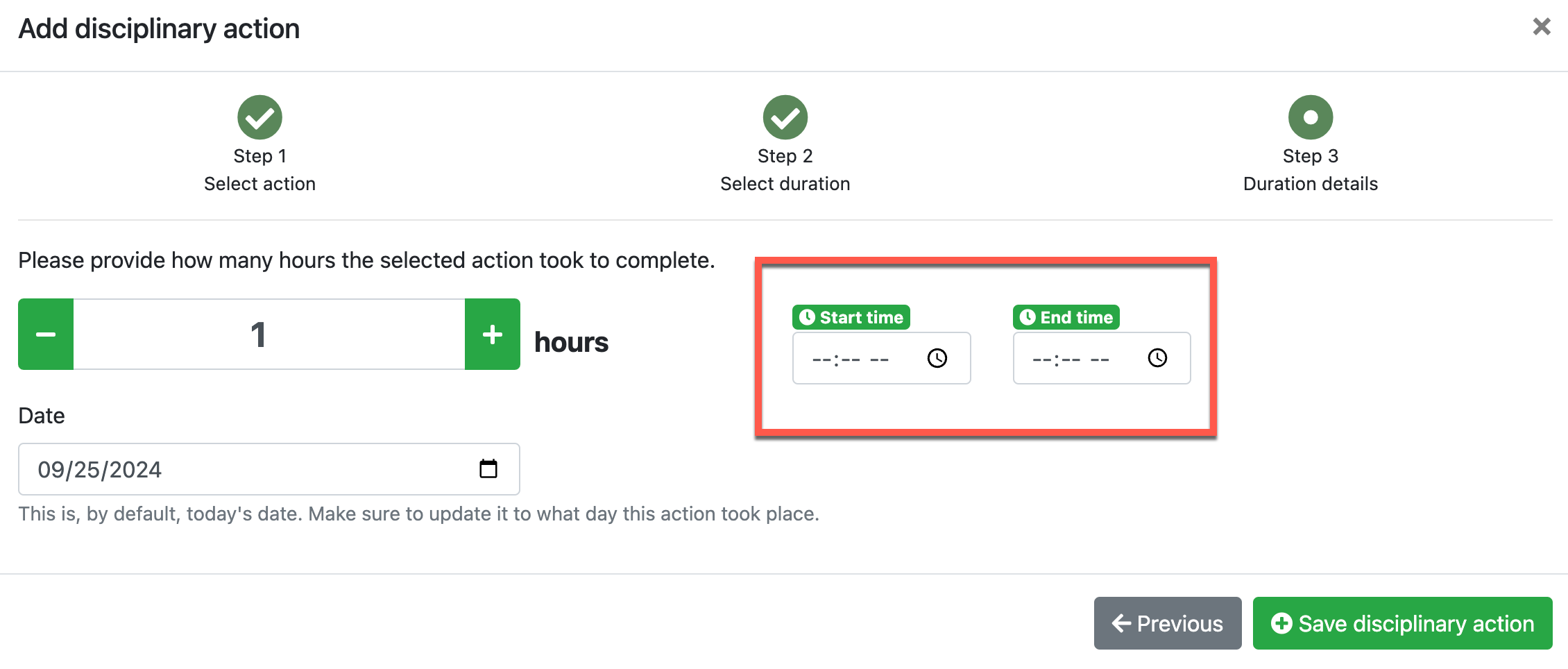Viewport: 1568px width, 669px height.
Task: Open the Date calendar picker icon
Action: pyautogui.click(x=488, y=469)
